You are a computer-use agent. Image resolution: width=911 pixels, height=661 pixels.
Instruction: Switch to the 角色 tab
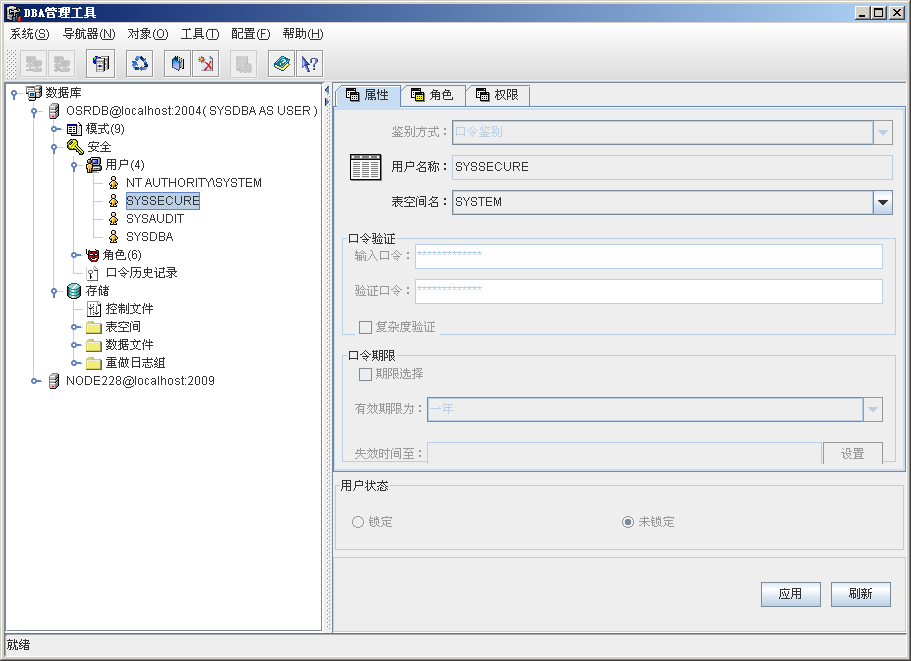433,95
